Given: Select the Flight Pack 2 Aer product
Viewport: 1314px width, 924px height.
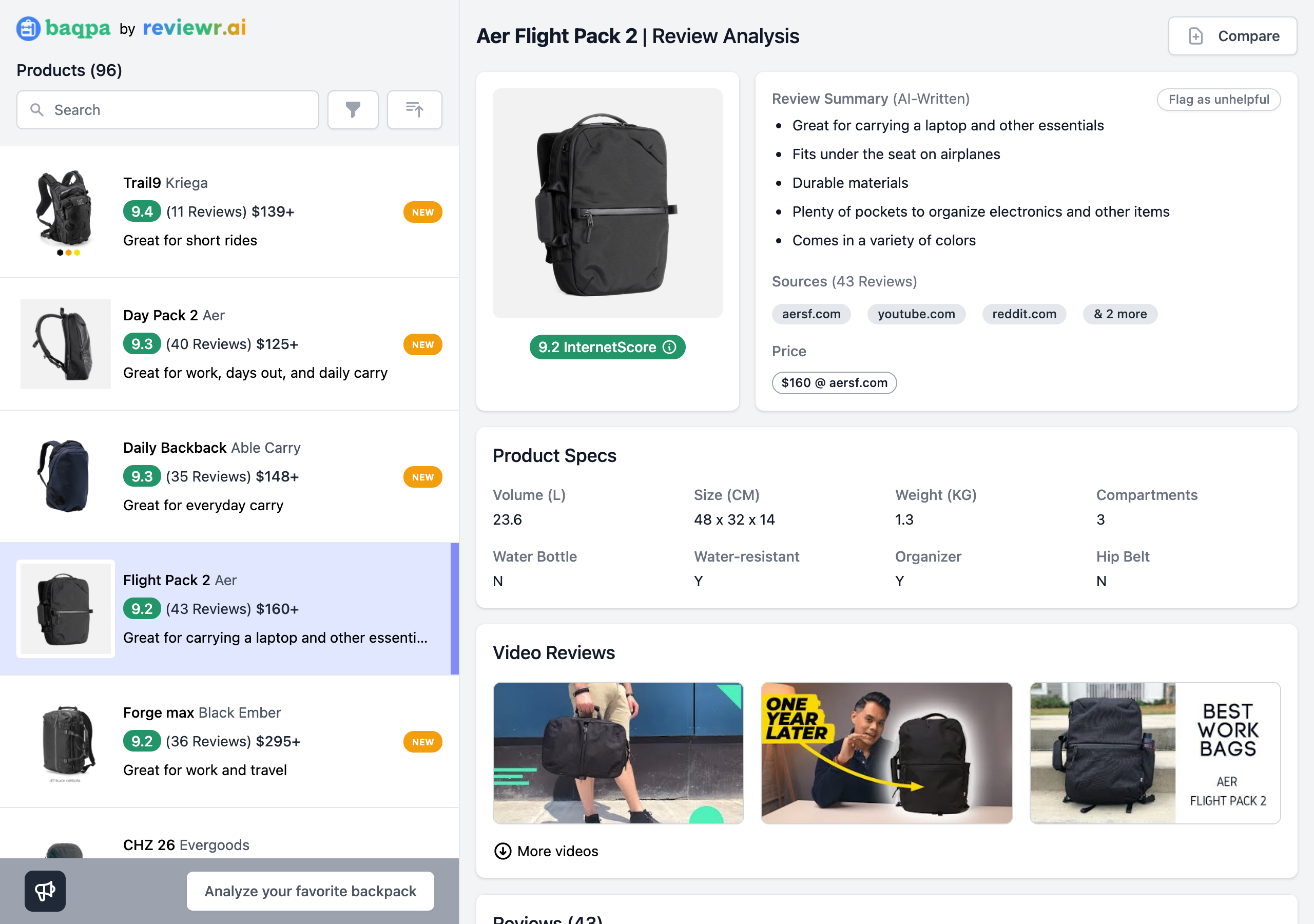Looking at the screenshot, I should [x=229, y=609].
